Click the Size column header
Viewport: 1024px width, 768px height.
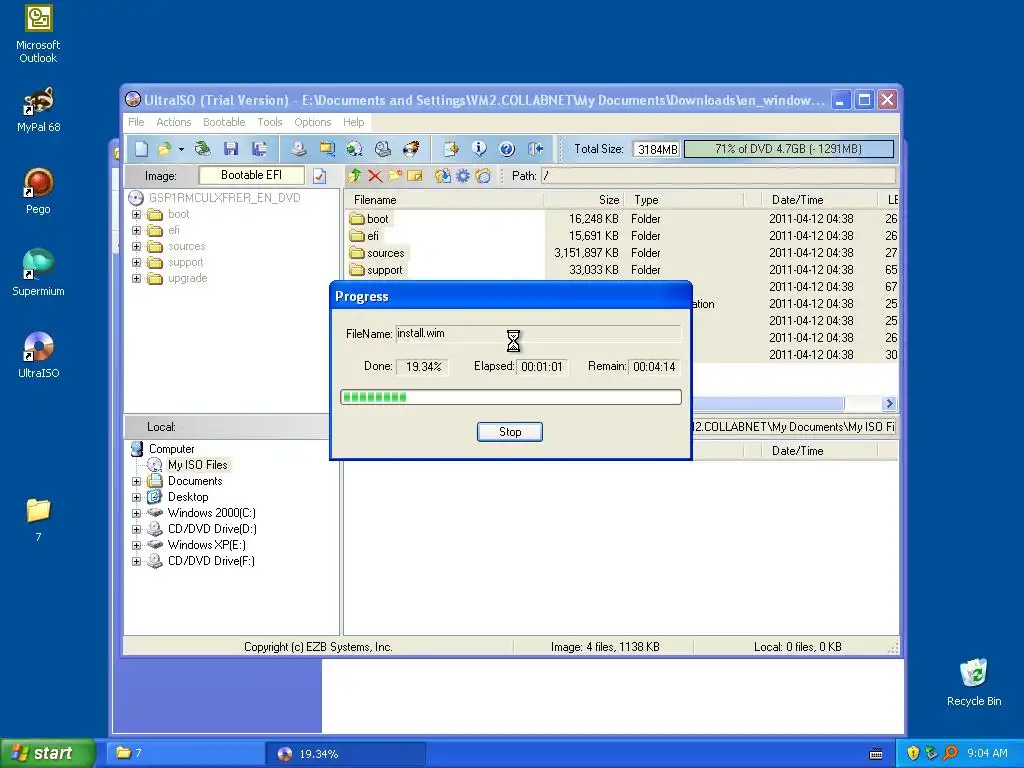coord(584,200)
